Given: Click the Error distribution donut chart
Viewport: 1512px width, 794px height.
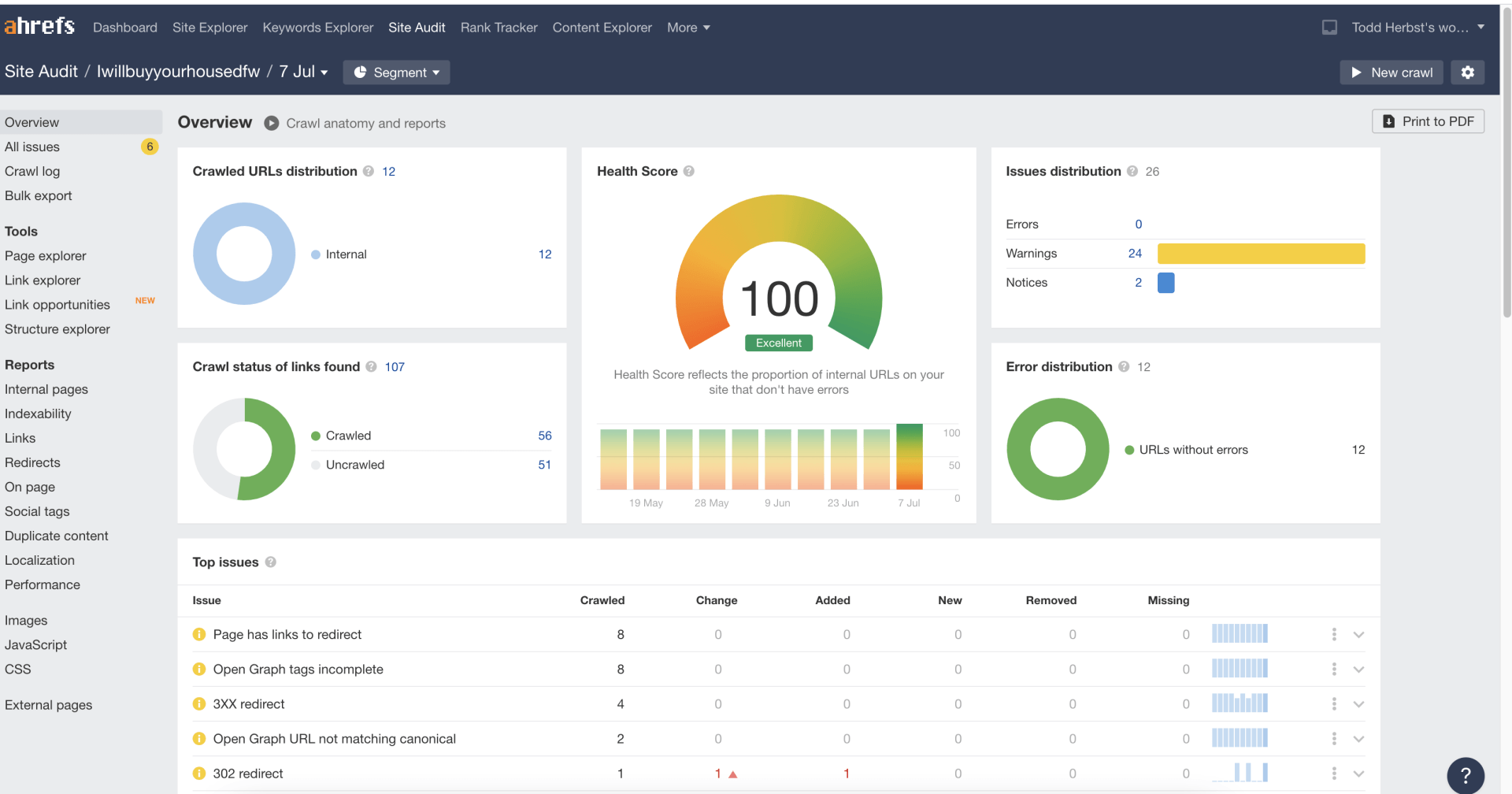Looking at the screenshot, I should (x=1058, y=449).
